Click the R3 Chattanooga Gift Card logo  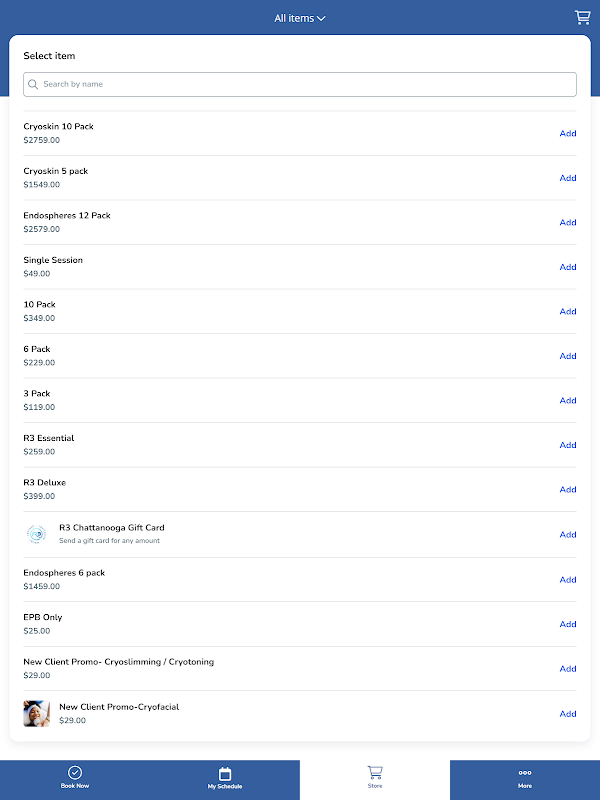tap(36, 534)
